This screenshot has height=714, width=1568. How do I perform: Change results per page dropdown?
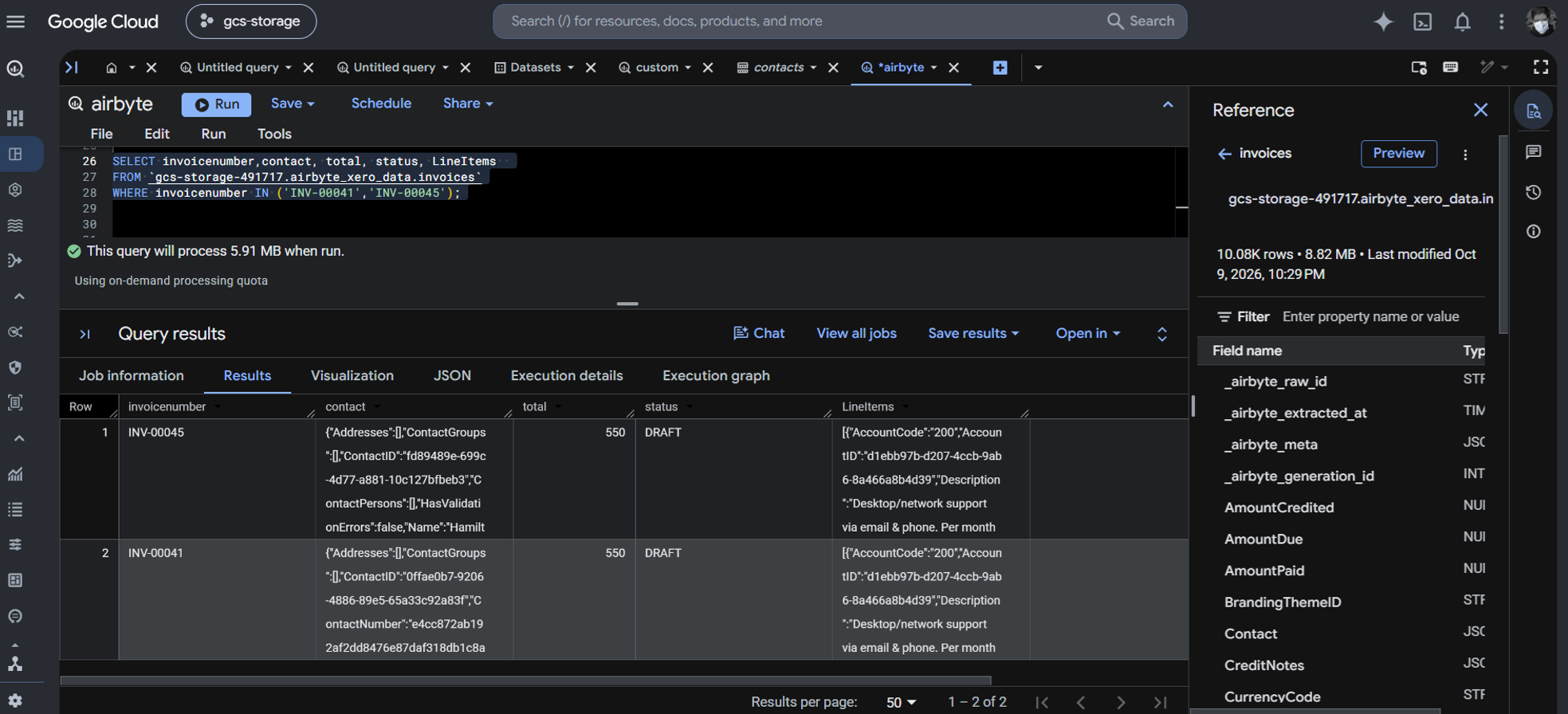point(901,702)
